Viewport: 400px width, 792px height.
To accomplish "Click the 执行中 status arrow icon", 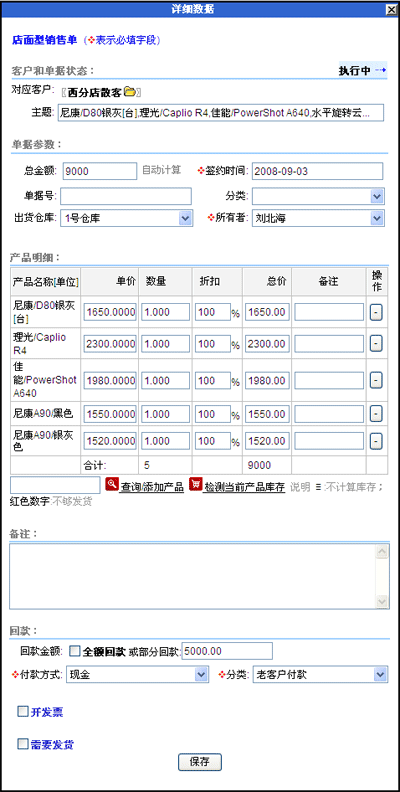I will 381,71.
